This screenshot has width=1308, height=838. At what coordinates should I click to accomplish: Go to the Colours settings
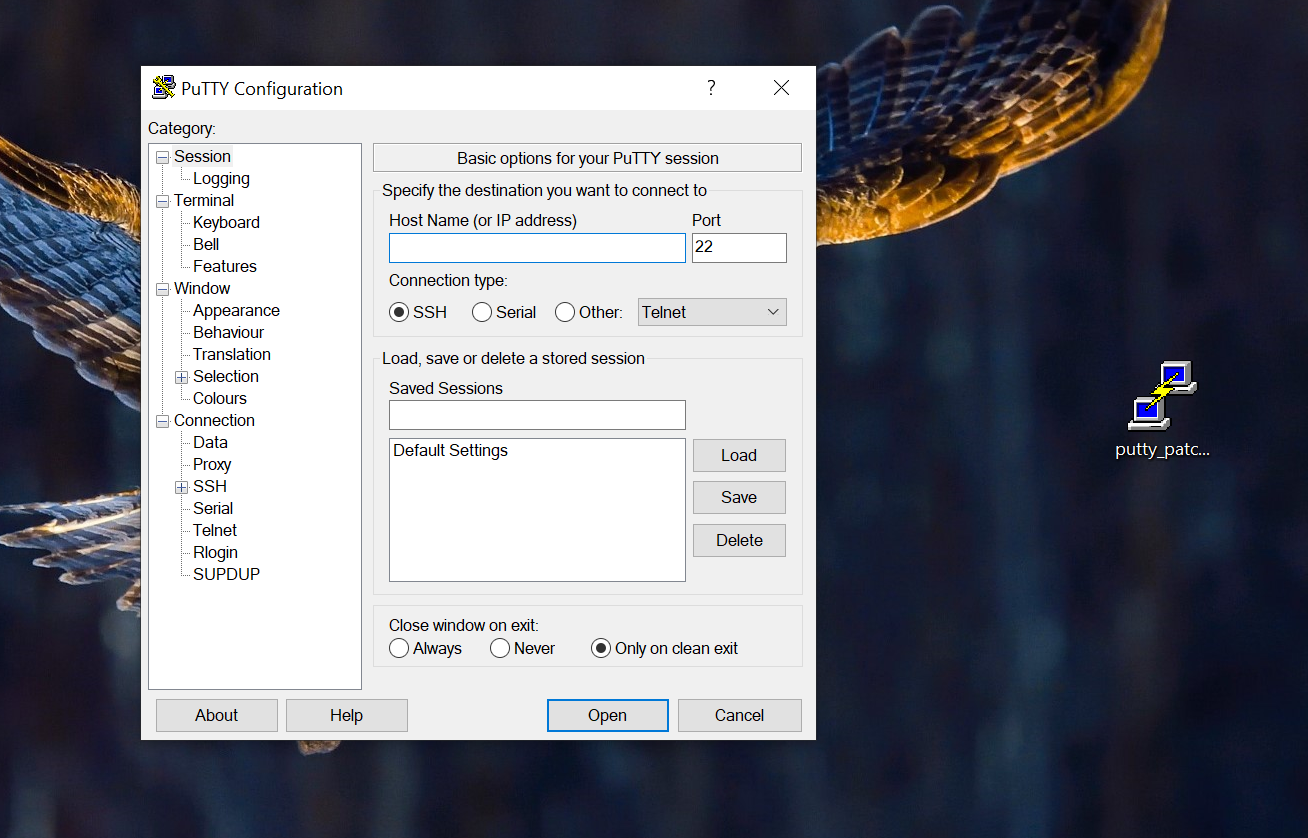click(x=220, y=399)
